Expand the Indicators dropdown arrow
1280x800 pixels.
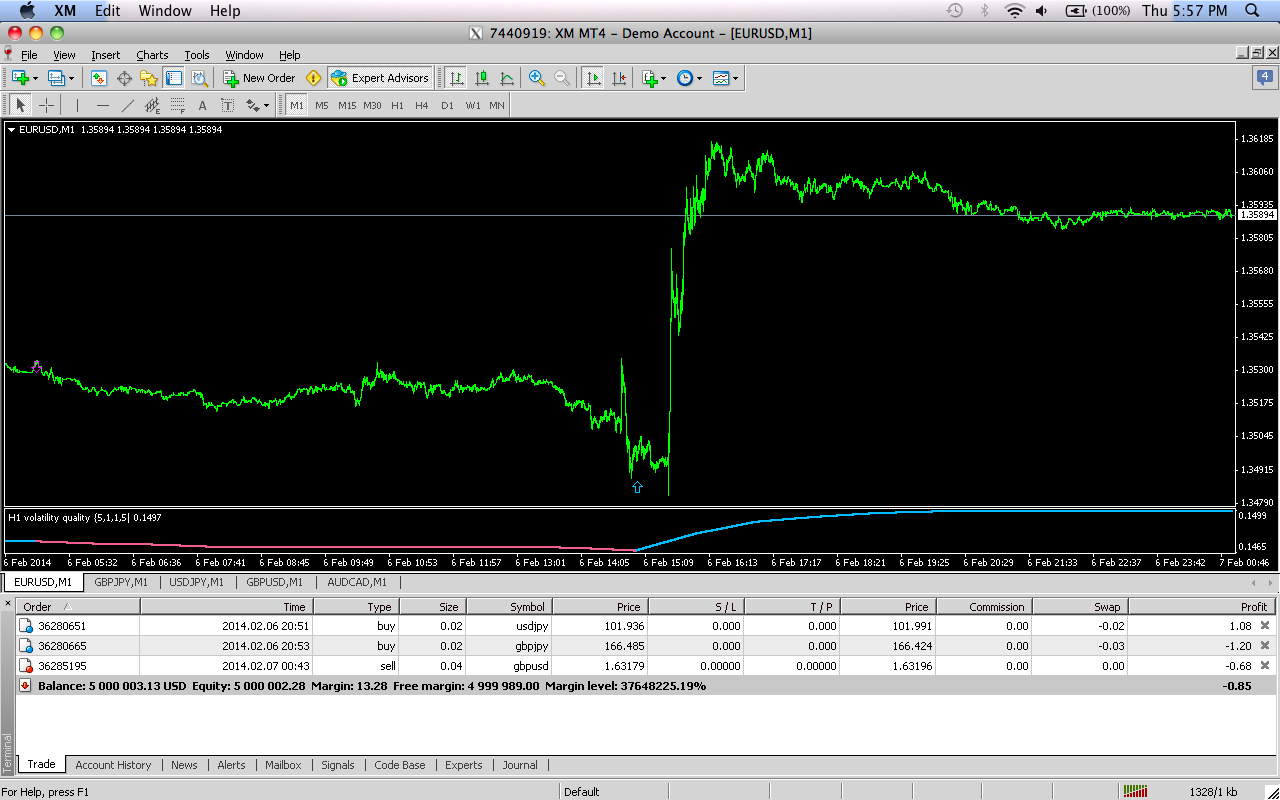[x=664, y=78]
